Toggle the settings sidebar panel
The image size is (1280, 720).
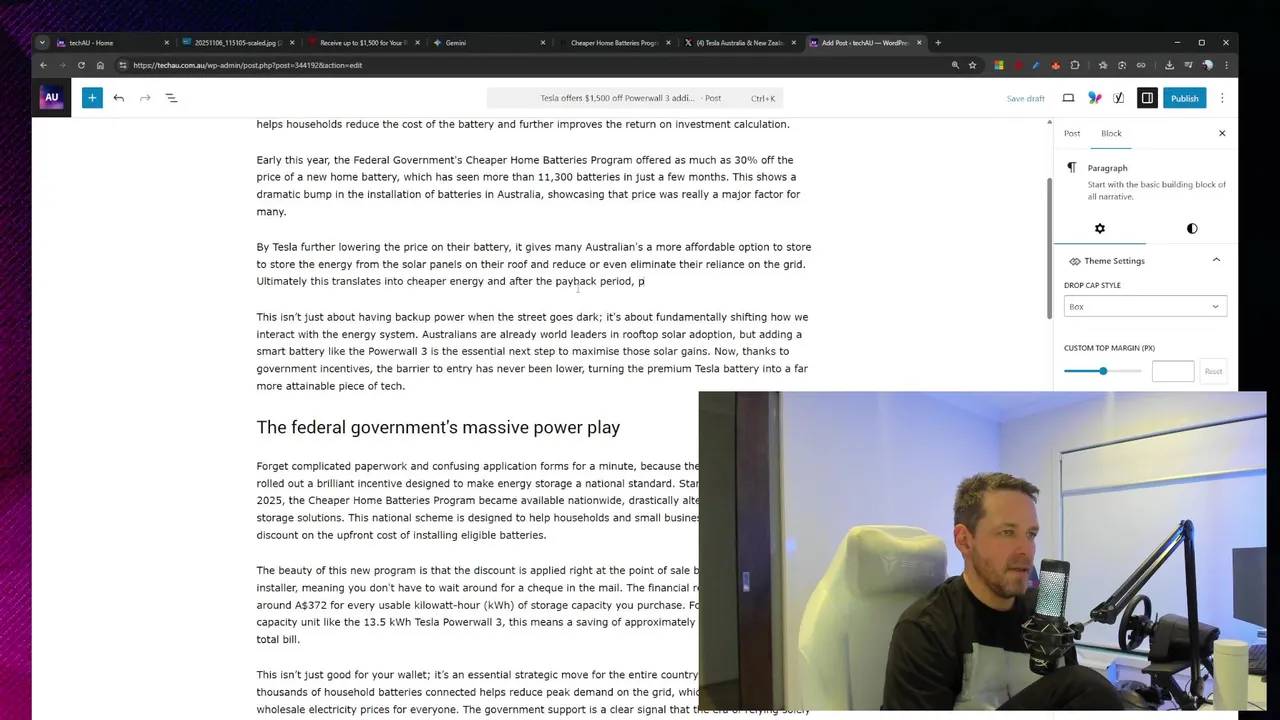[1147, 98]
